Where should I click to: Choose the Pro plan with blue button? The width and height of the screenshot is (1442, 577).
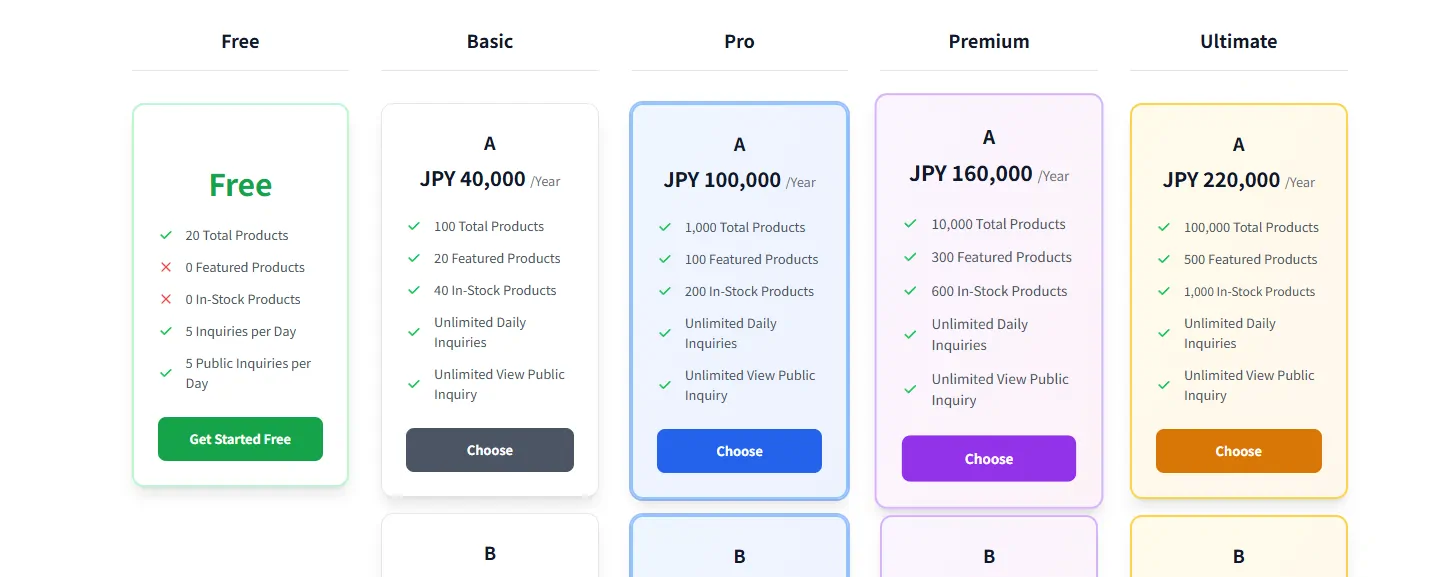(x=739, y=451)
